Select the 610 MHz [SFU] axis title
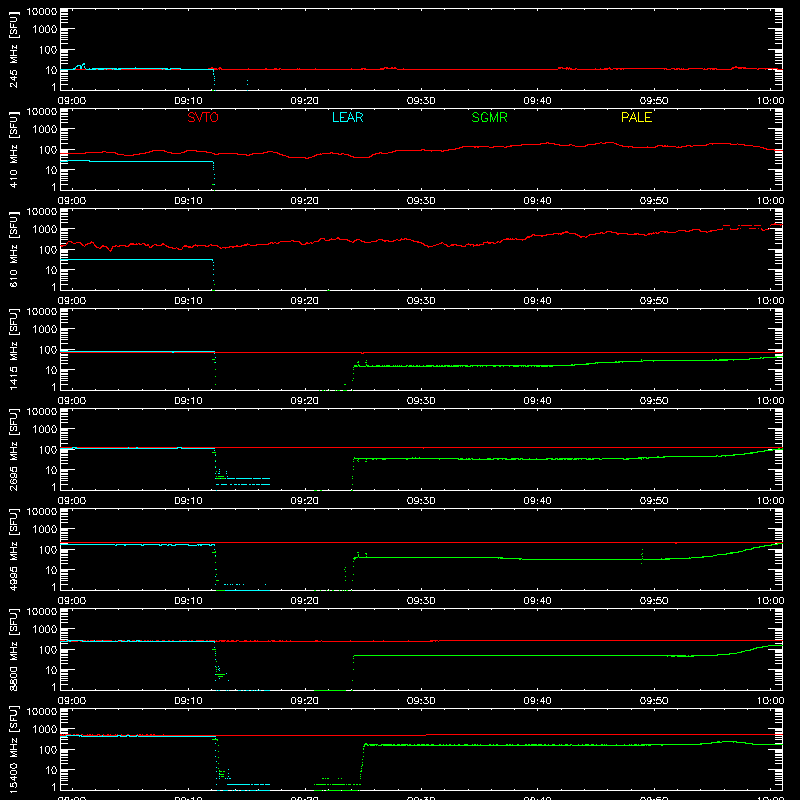The image size is (800, 800). tap(14, 249)
